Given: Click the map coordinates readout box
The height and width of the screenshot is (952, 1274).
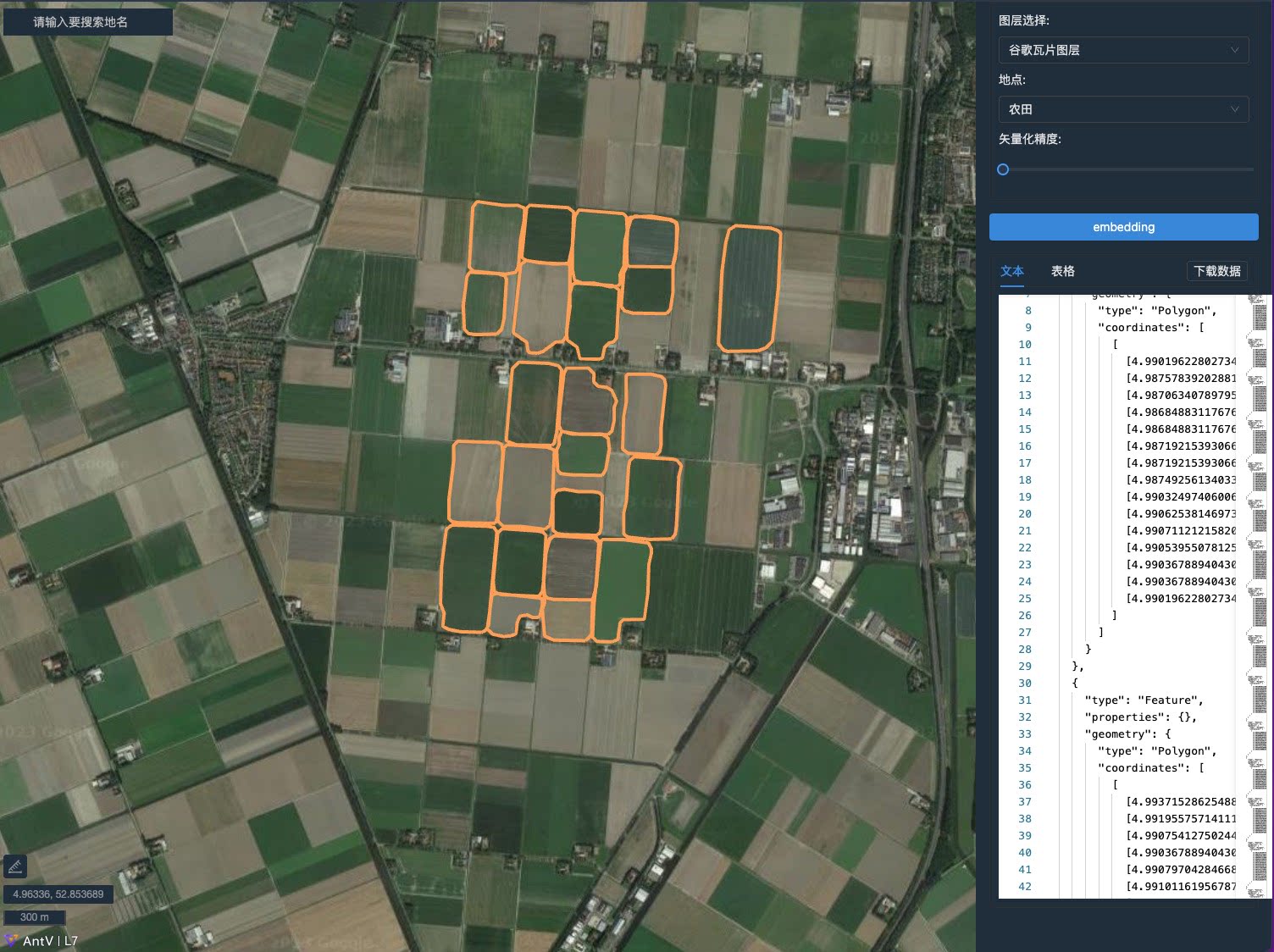Looking at the screenshot, I should (58, 894).
